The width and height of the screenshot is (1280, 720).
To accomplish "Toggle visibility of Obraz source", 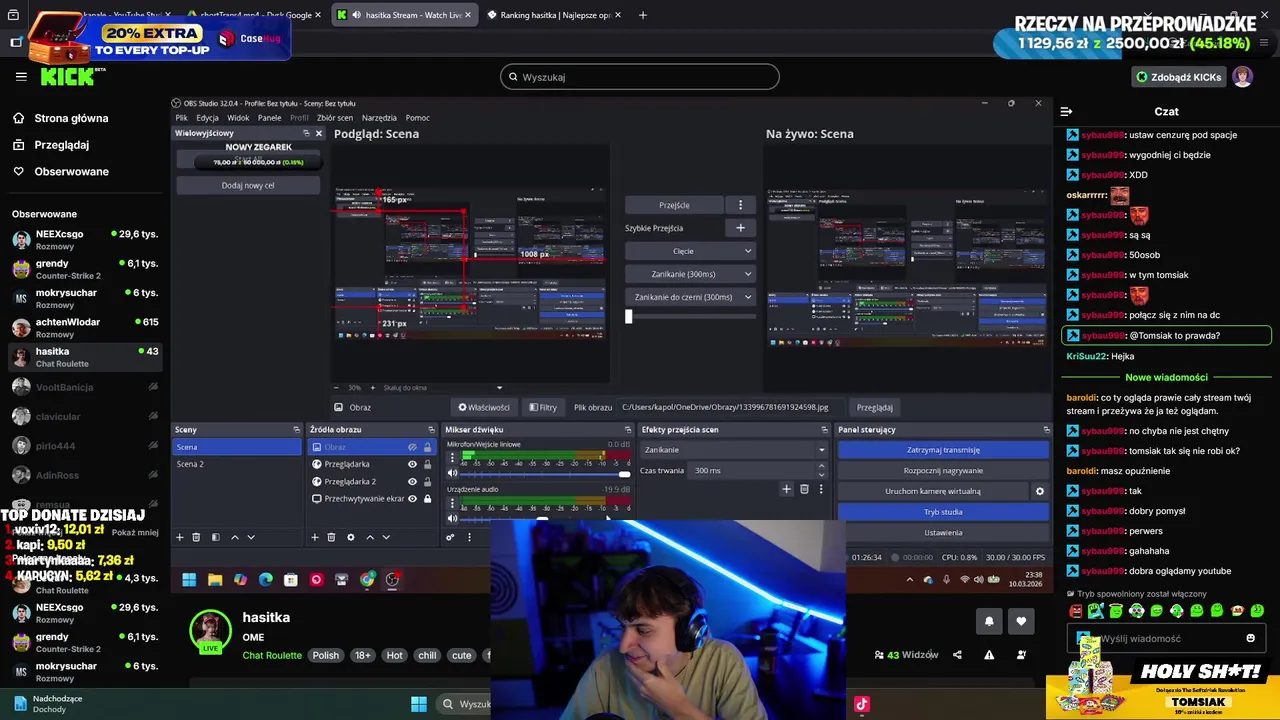I will [412, 447].
